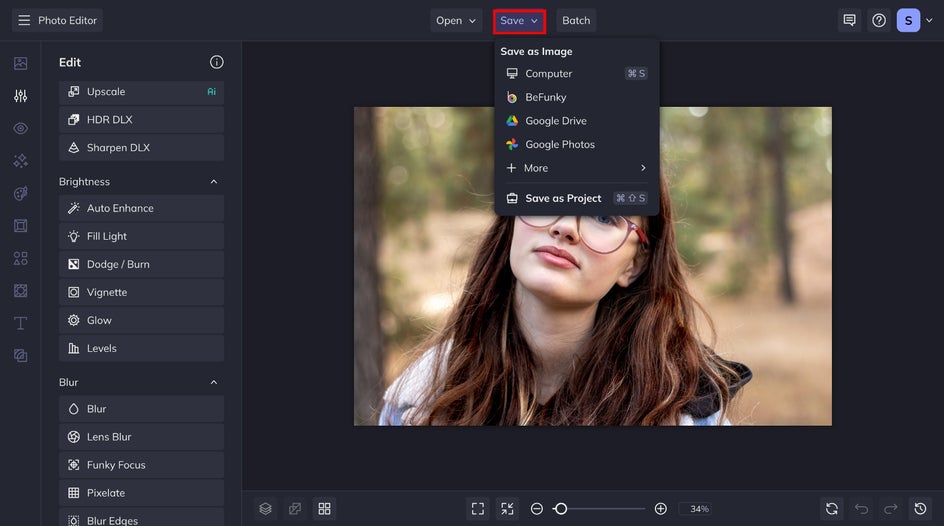Open the history clock icon
The image size is (944, 526).
920,509
